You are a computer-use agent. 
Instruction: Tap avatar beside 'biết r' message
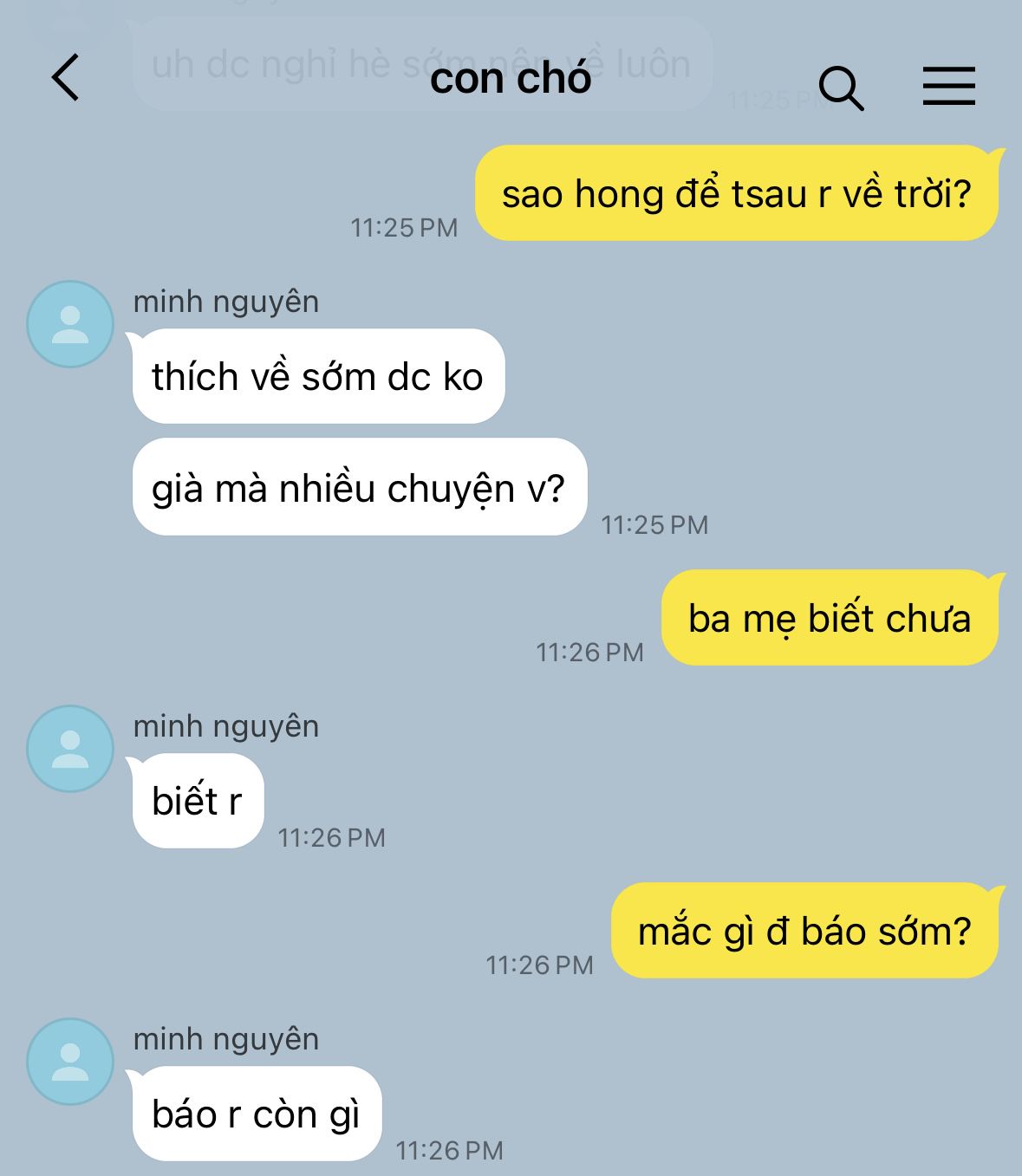[70, 749]
